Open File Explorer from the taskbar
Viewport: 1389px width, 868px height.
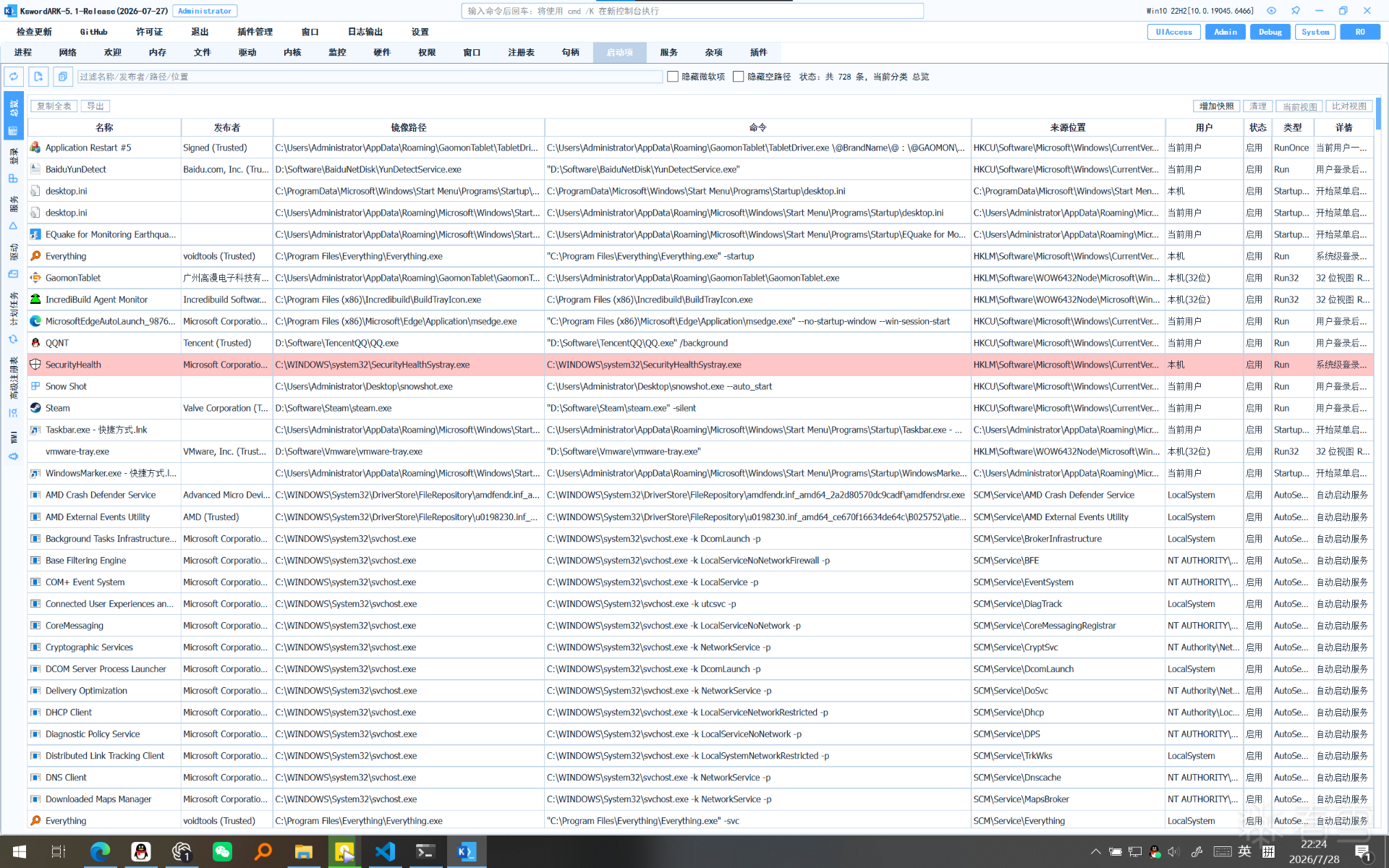click(303, 851)
